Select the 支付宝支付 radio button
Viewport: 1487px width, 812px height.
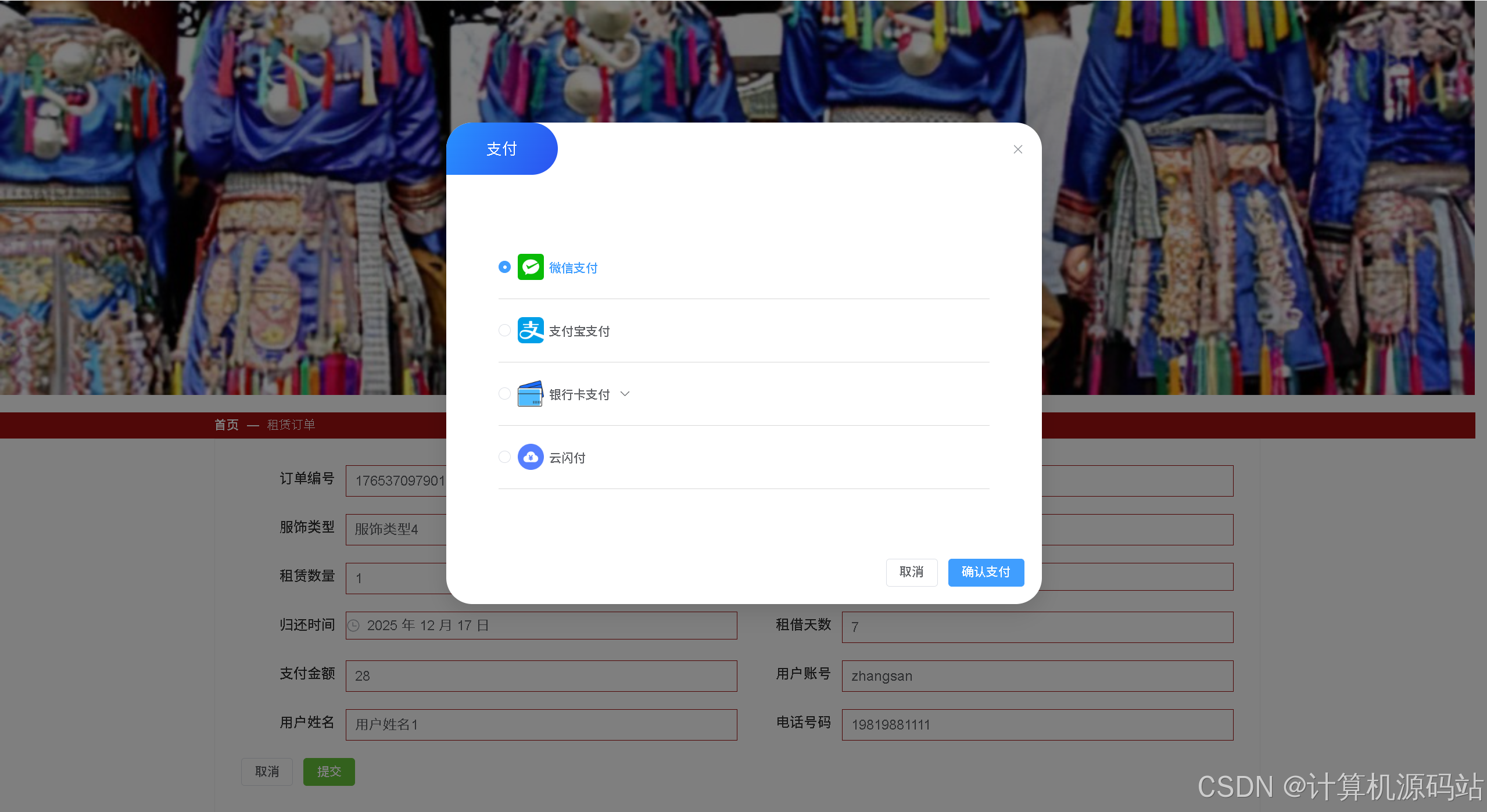(x=504, y=330)
